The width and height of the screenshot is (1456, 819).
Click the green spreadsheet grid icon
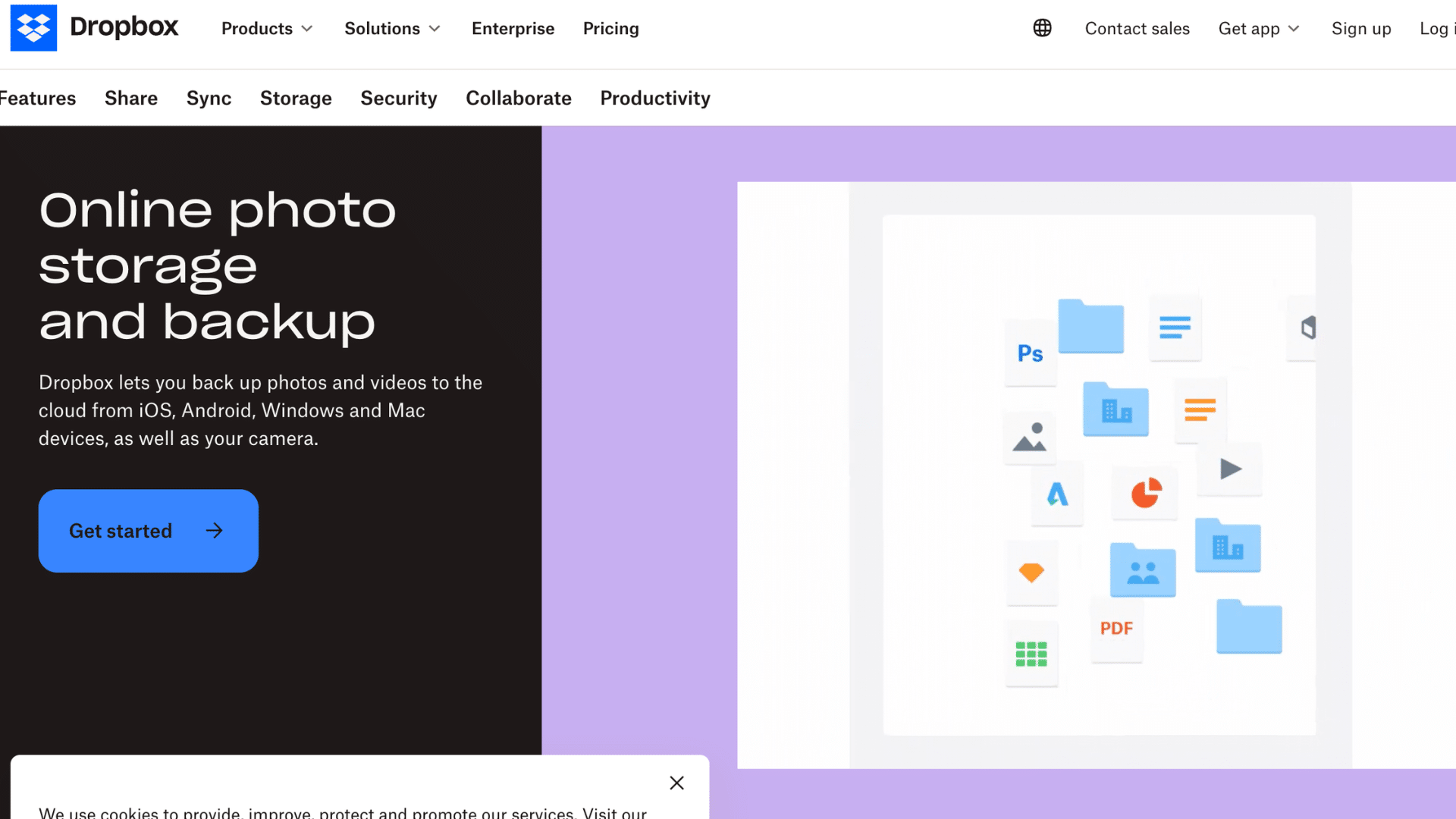(x=1031, y=654)
